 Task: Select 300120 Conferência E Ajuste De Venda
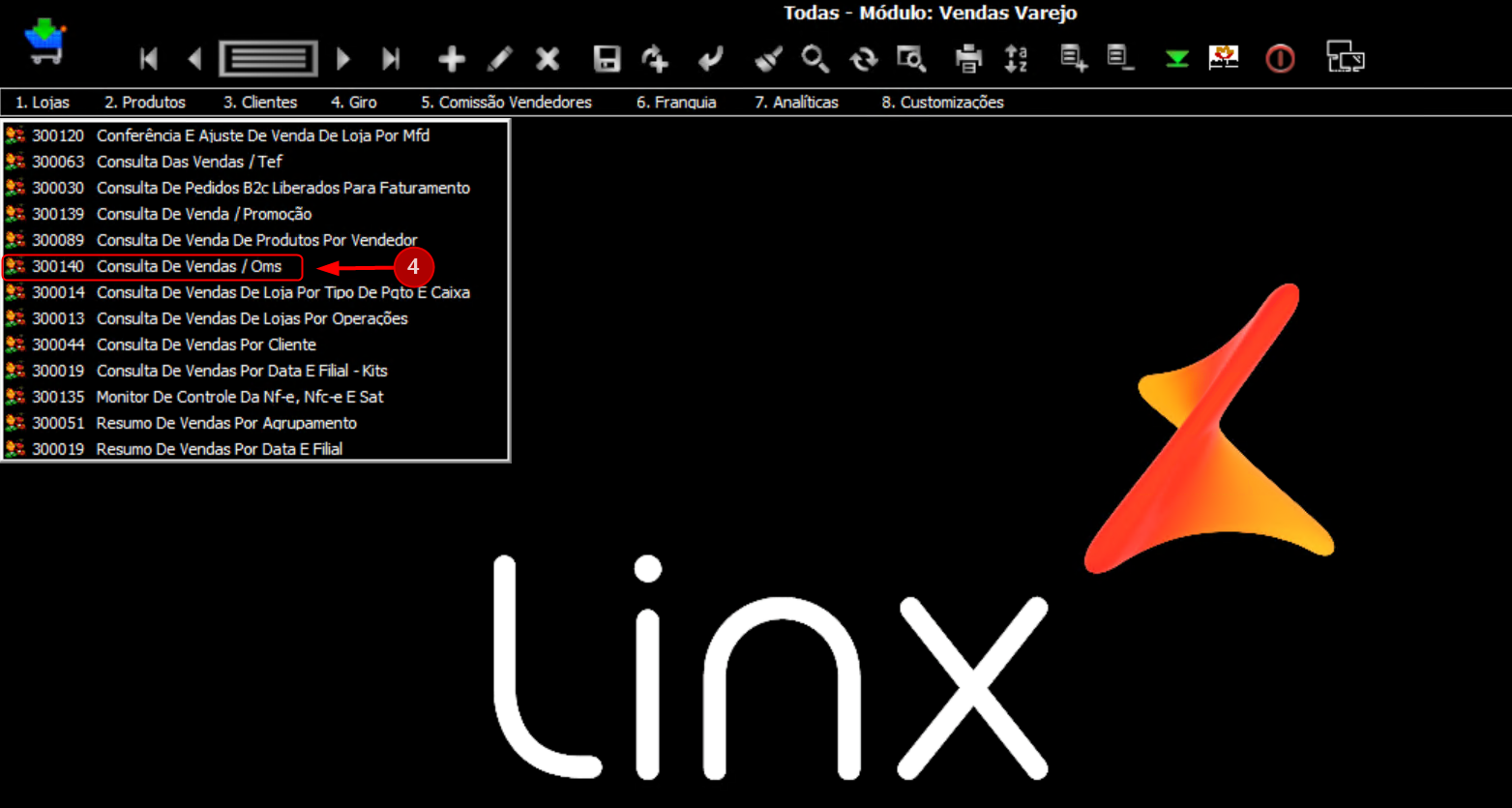[255, 135]
